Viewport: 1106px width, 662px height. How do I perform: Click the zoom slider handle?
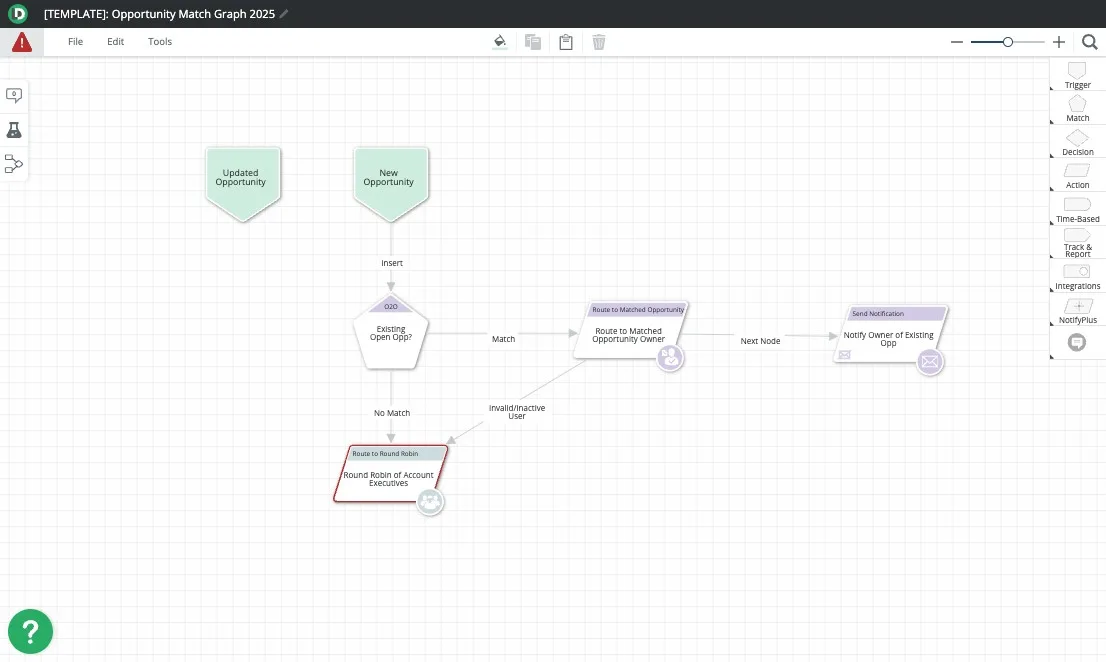pyautogui.click(x=1008, y=42)
